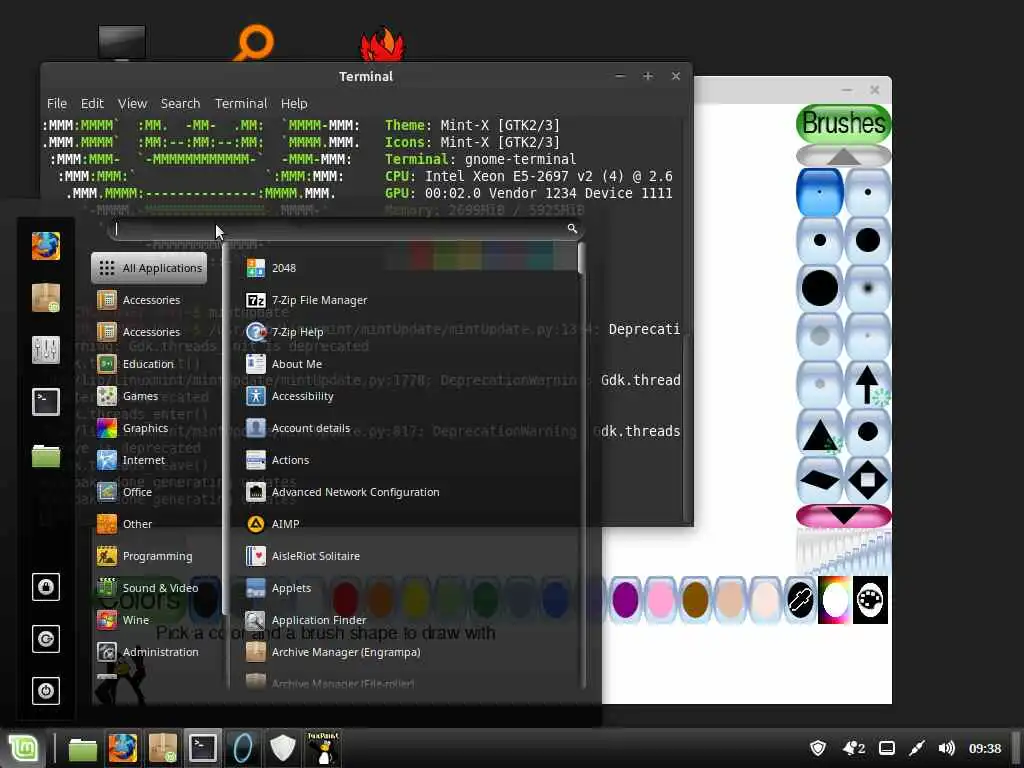Launch Actions application

point(278,460)
